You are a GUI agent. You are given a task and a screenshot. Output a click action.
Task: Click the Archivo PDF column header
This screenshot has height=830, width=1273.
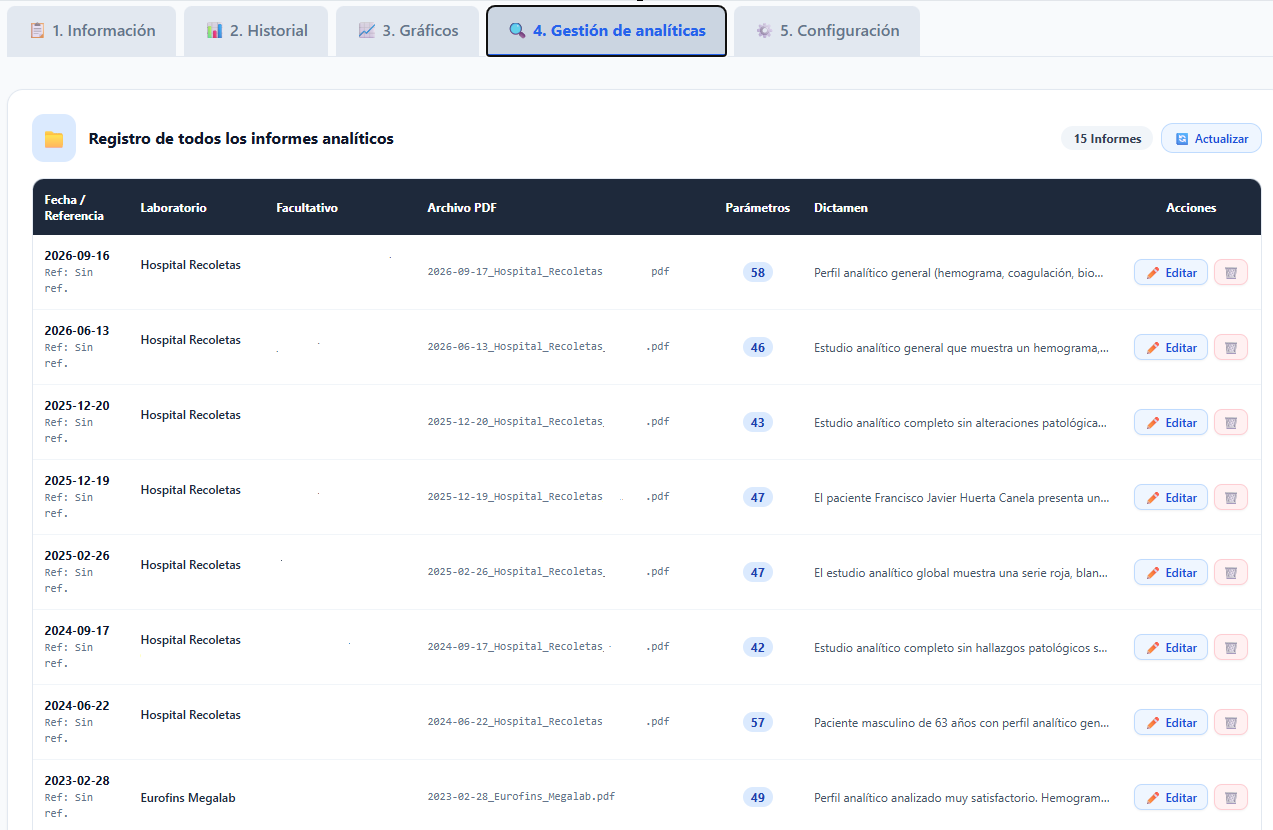pos(462,208)
